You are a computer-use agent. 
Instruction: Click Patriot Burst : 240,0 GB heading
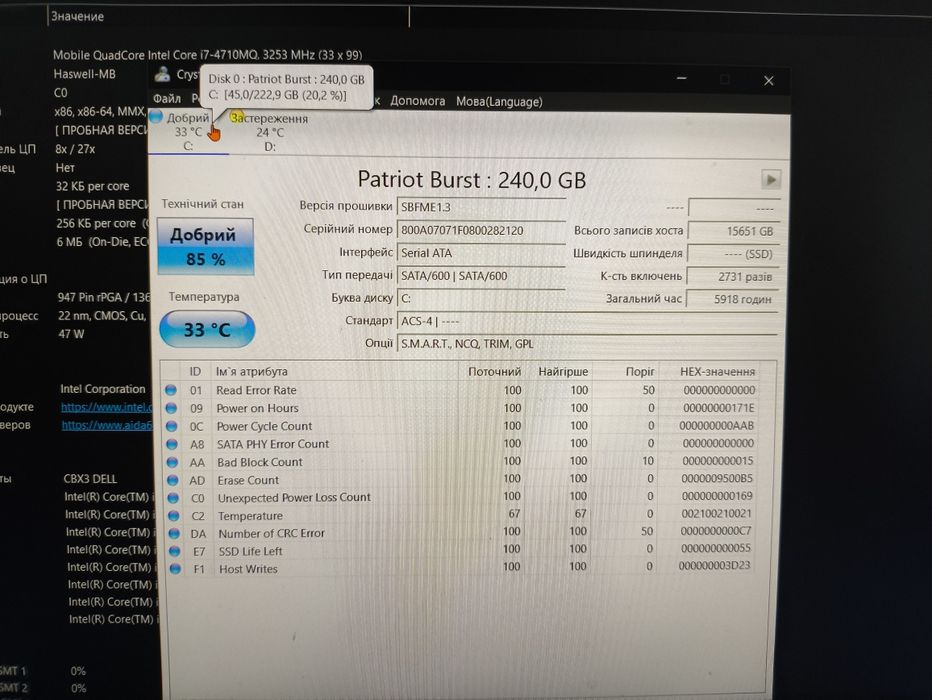click(x=471, y=180)
